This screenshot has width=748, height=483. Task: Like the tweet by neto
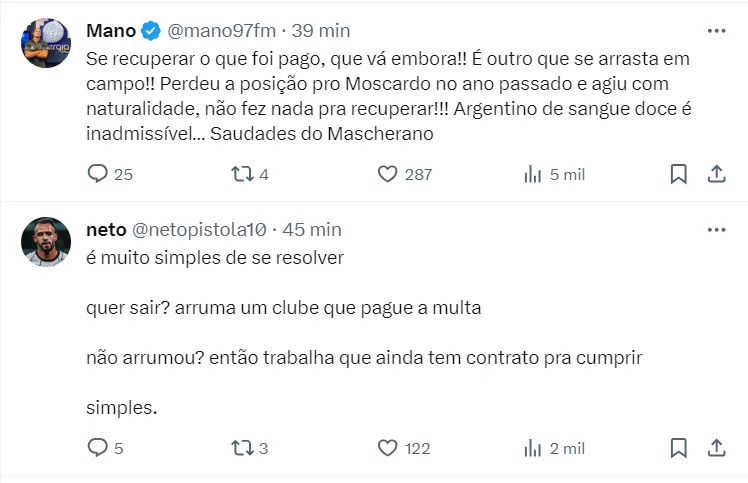click(388, 448)
